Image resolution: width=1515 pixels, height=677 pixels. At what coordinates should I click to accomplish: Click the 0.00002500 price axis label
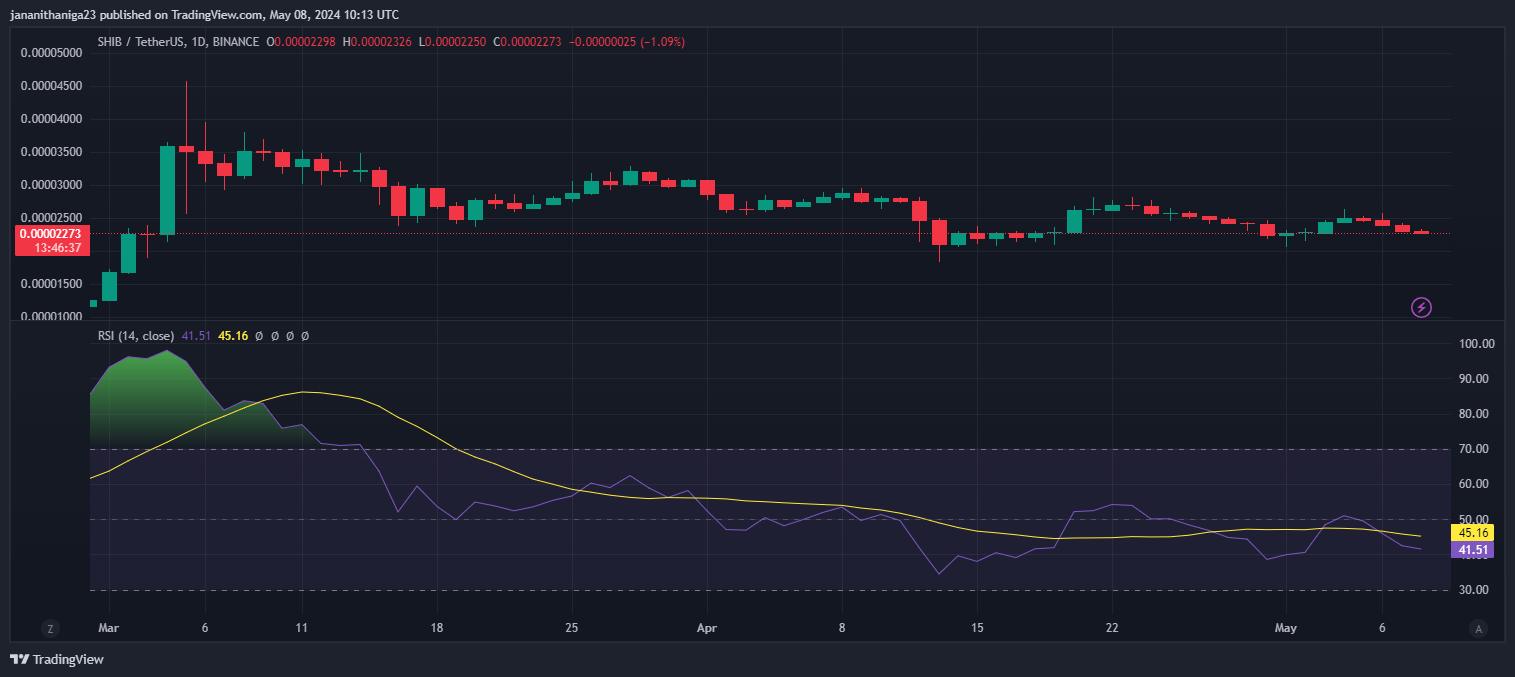[x=52, y=217]
